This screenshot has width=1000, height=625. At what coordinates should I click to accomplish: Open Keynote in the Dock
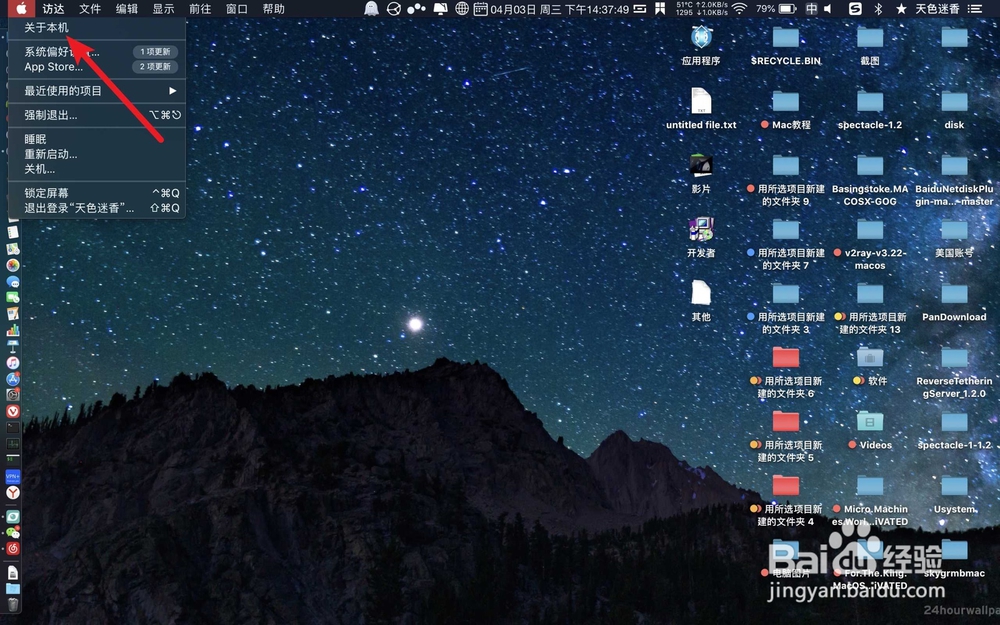(x=13, y=346)
